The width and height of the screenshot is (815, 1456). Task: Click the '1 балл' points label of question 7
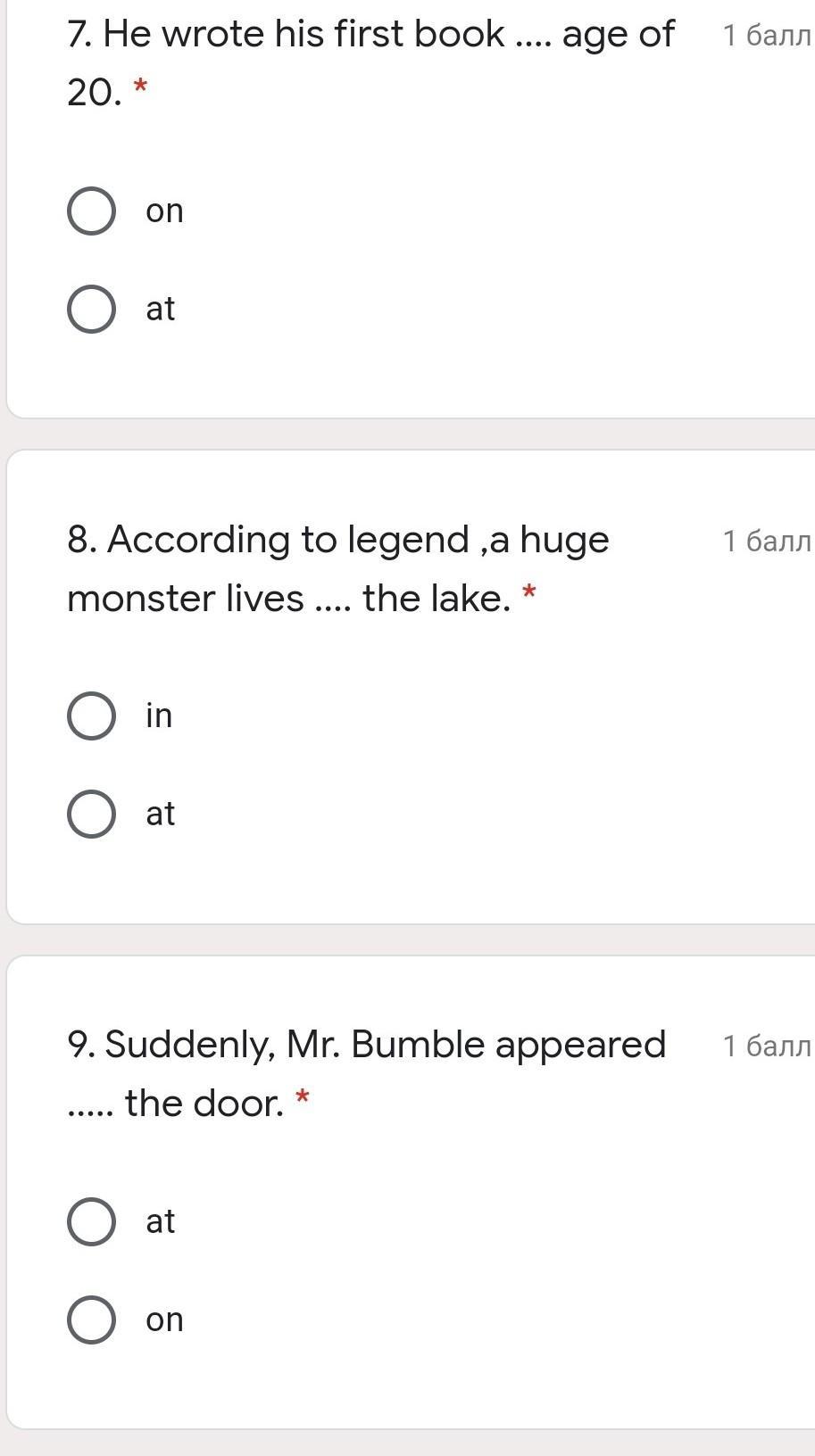[766, 36]
